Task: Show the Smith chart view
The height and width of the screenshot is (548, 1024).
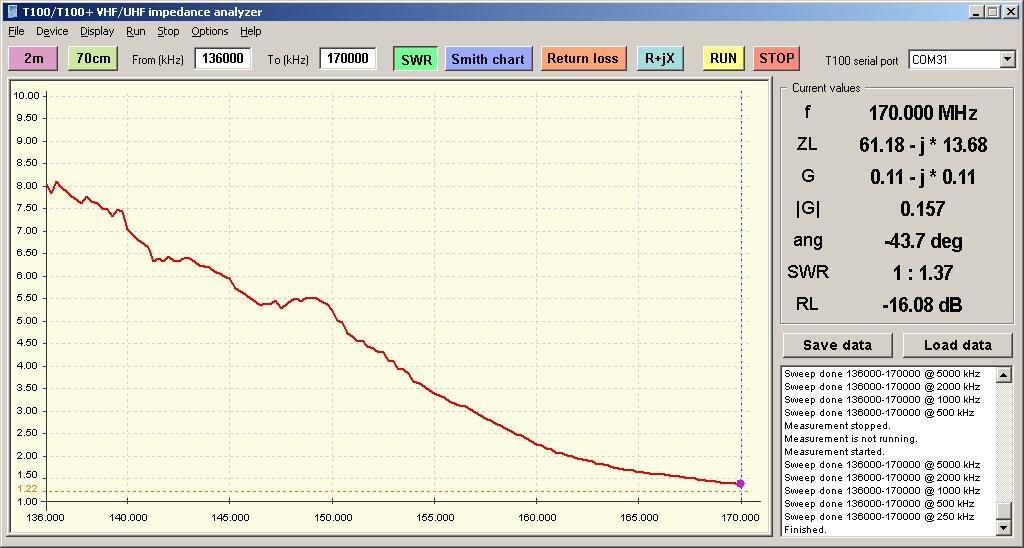Action: coord(488,59)
